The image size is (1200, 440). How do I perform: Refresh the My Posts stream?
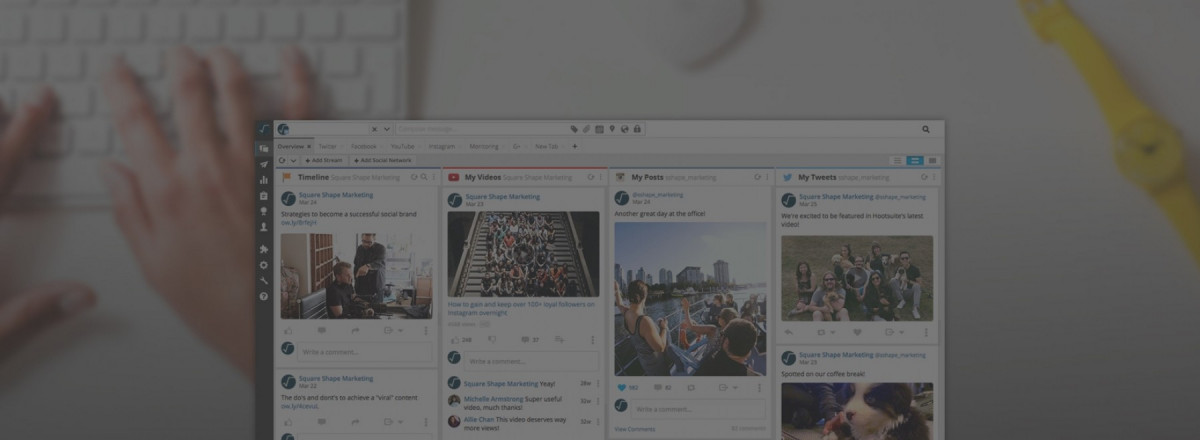click(757, 177)
